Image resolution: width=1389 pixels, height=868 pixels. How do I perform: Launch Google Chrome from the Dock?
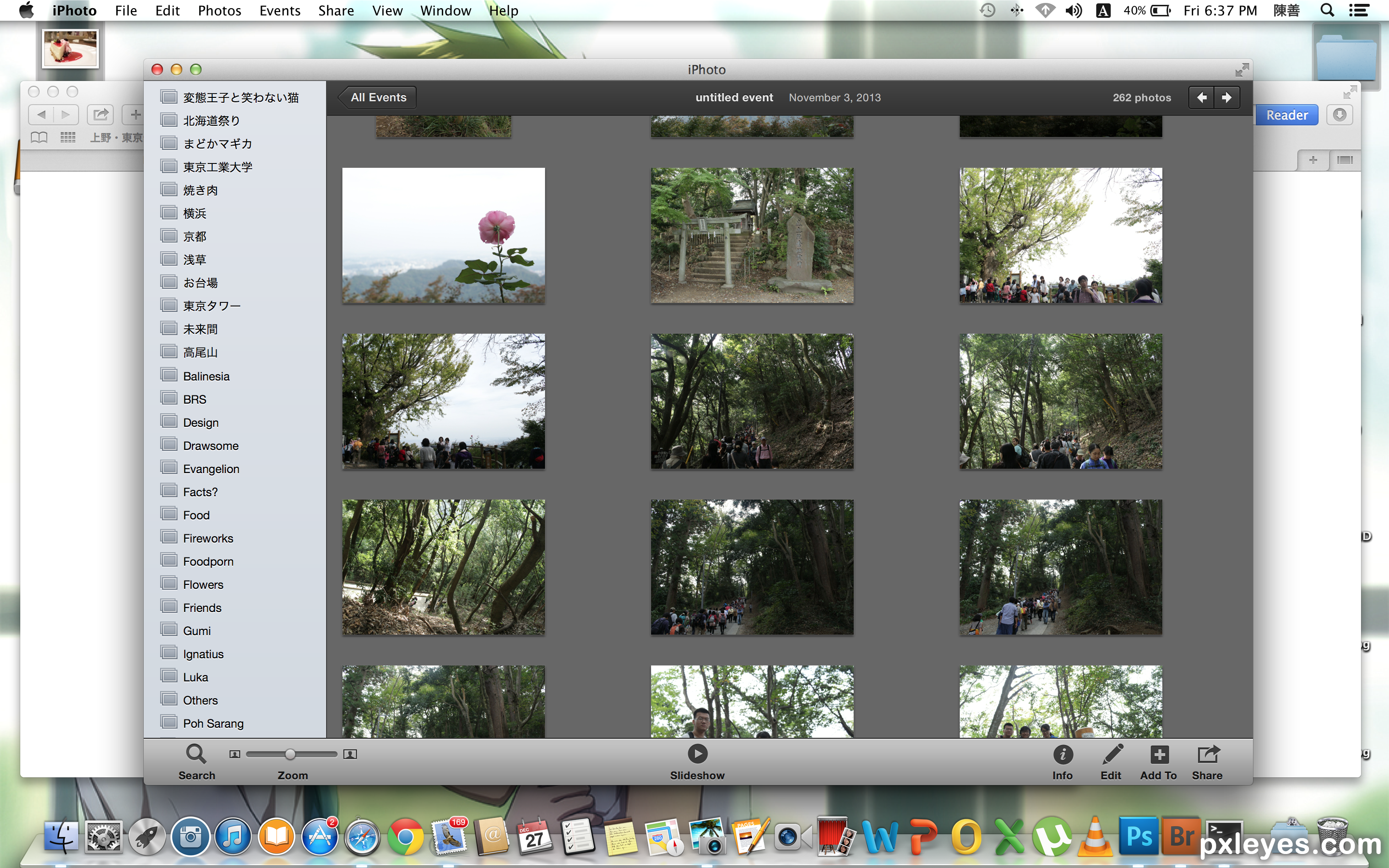(405, 837)
